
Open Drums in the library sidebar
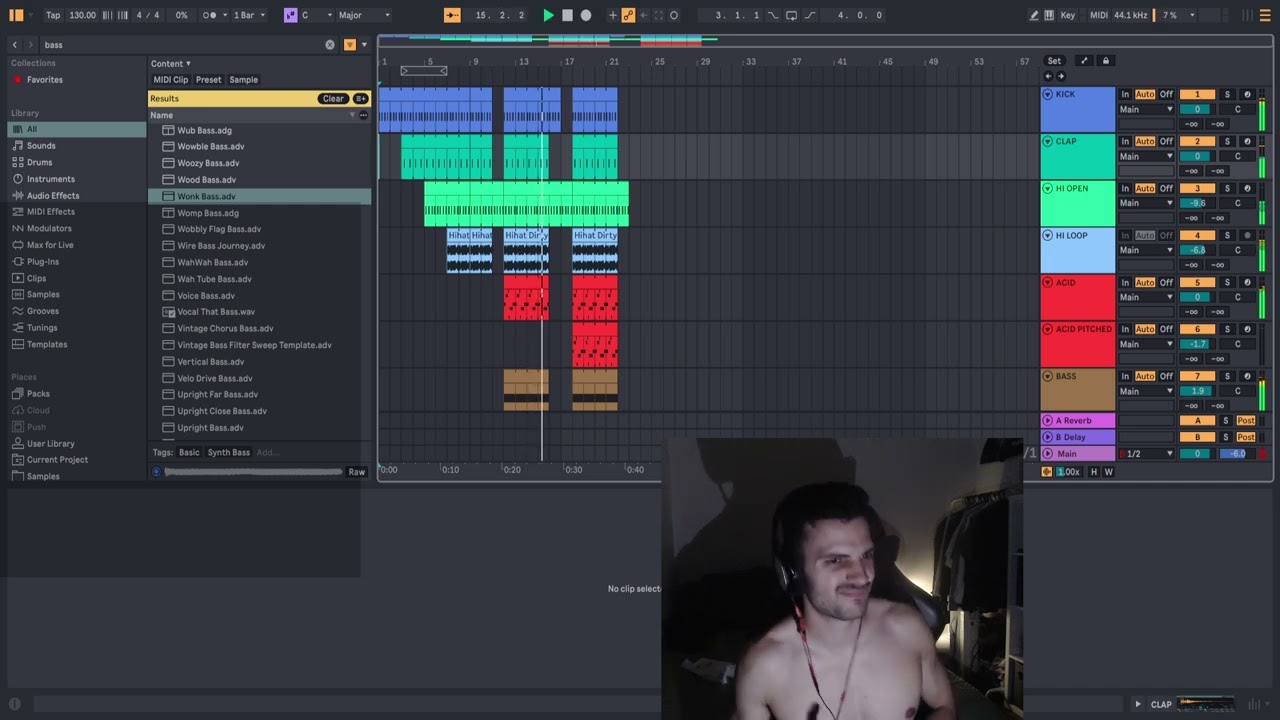click(x=39, y=162)
